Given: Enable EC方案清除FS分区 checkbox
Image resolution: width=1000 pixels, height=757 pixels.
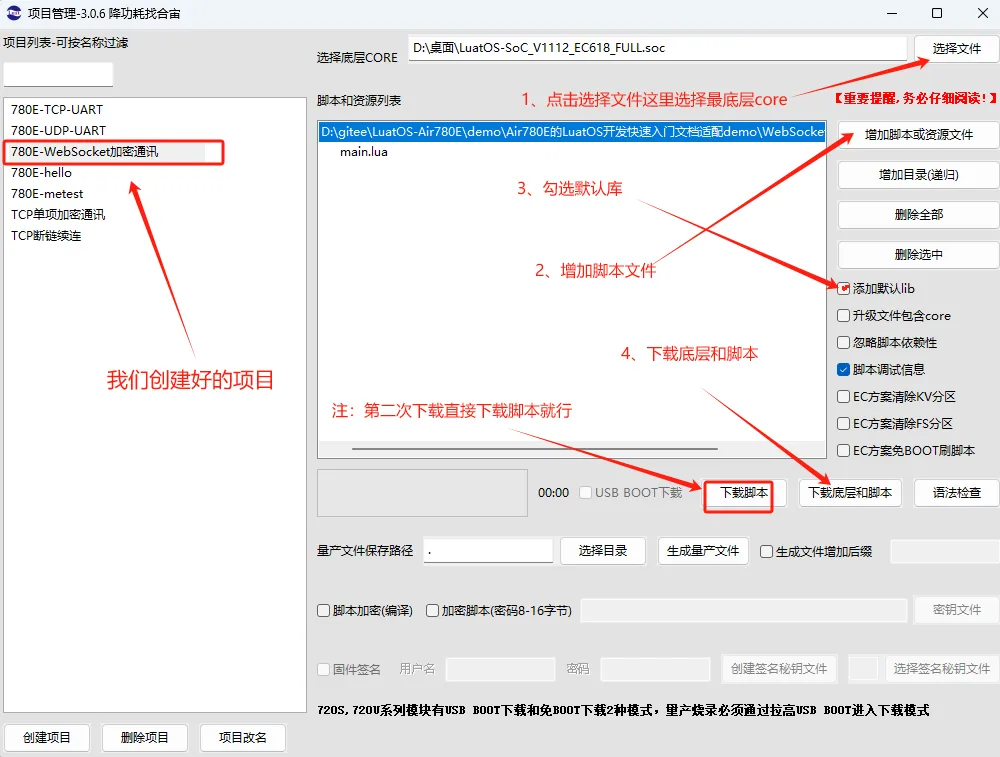Looking at the screenshot, I should [843, 423].
